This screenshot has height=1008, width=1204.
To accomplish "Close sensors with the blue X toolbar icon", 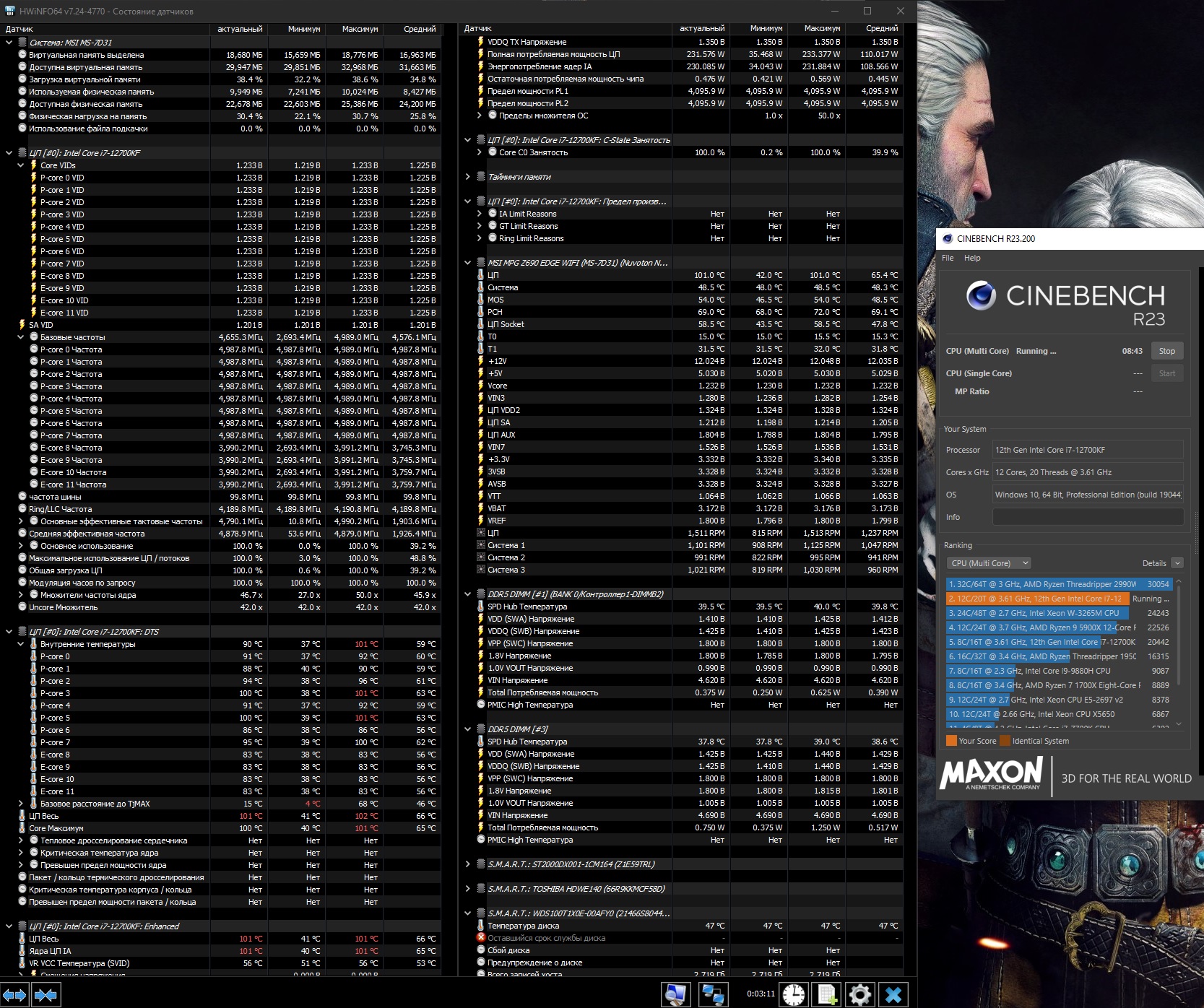I will [x=893, y=995].
